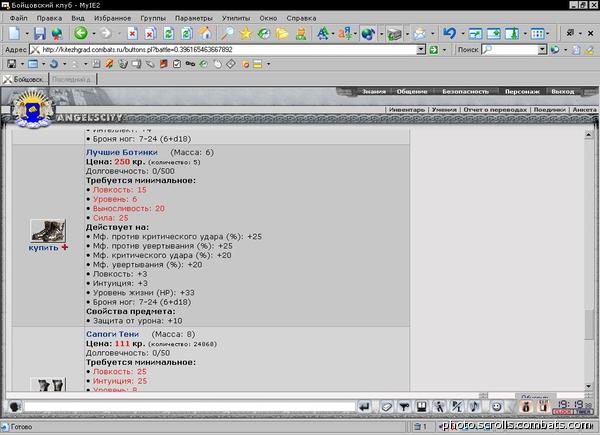
Task: Switch to the Последний д. tab
Action: [x=73, y=79]
